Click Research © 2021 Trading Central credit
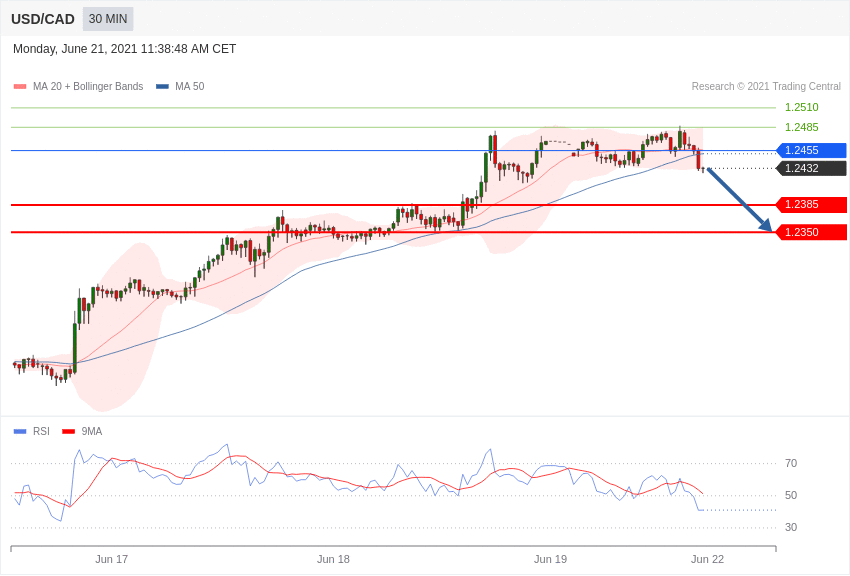Viewport: 850px width, 576px height. pyautogui.click(x=766, y=86)
